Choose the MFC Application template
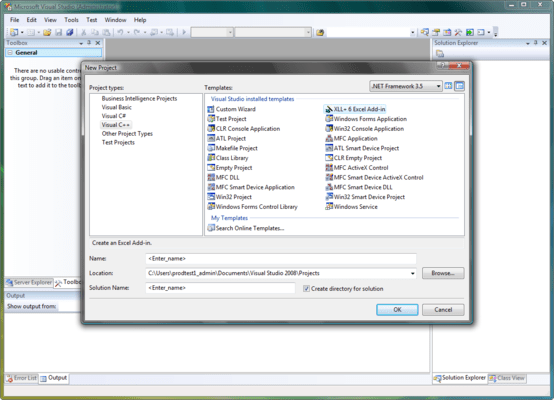Viewport: 554px width, 400px height. point(352,139)
